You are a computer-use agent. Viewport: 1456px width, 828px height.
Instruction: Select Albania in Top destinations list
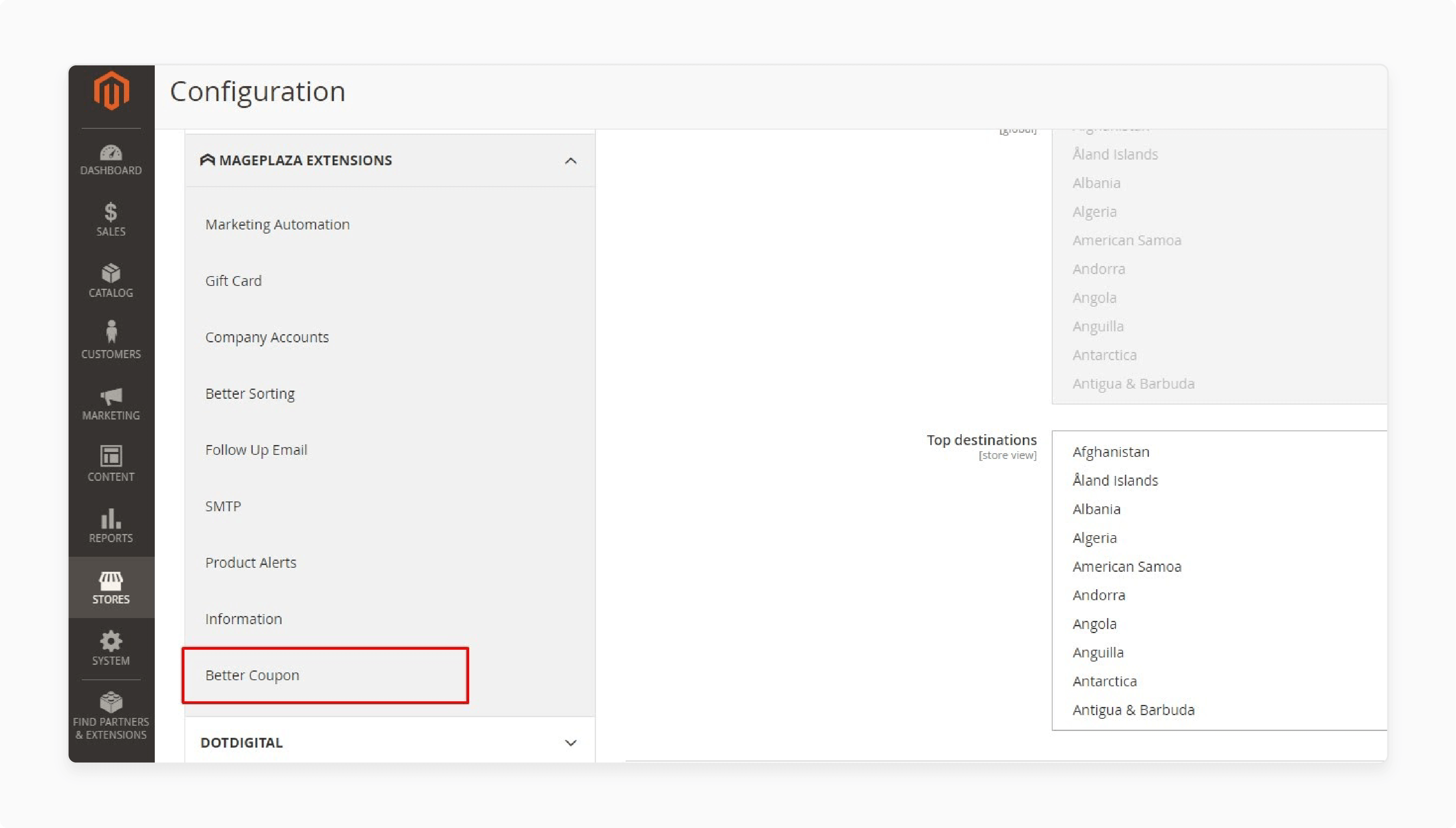(x=1096, y=510)
